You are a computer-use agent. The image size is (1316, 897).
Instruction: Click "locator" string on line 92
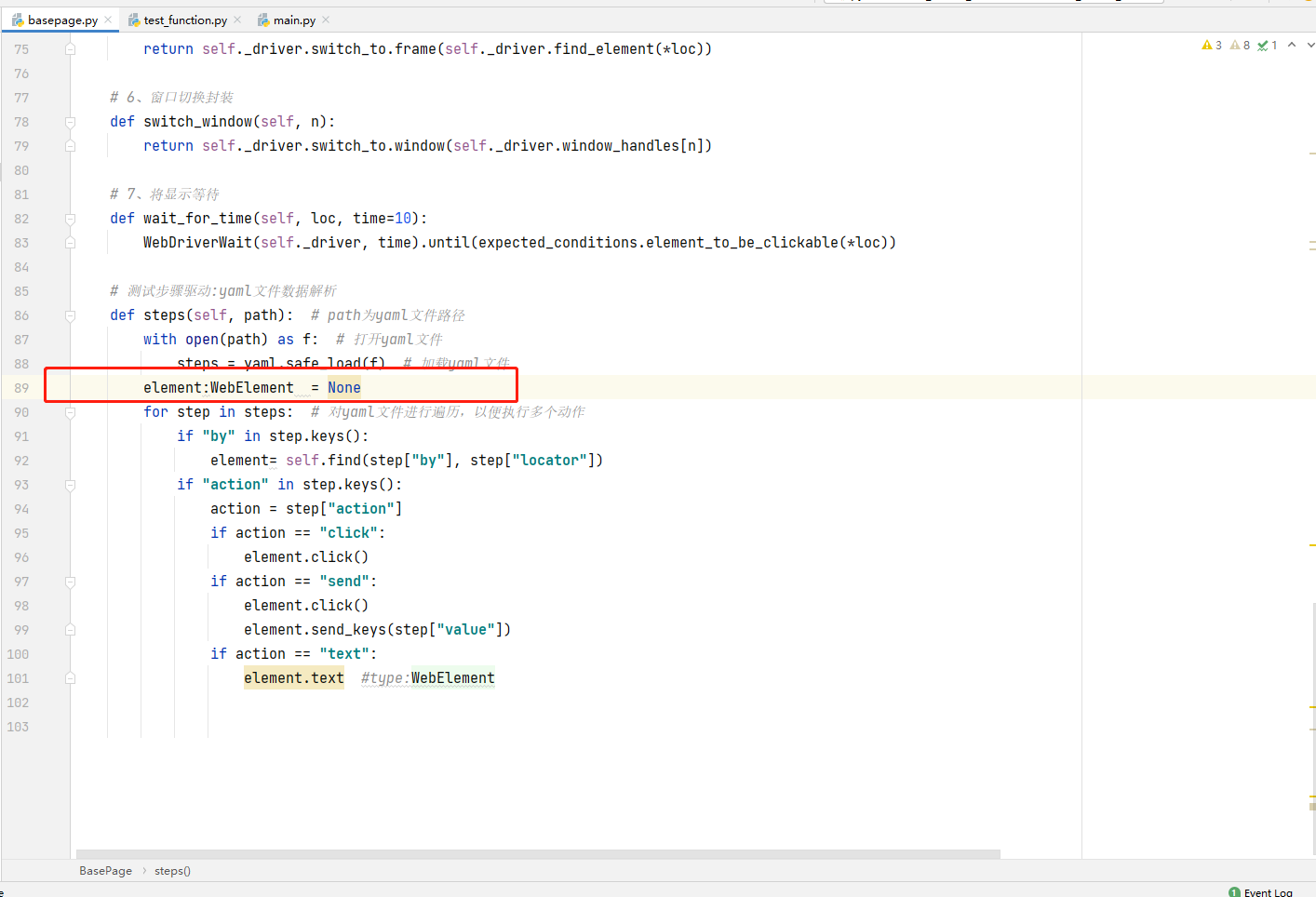point(554,461)
